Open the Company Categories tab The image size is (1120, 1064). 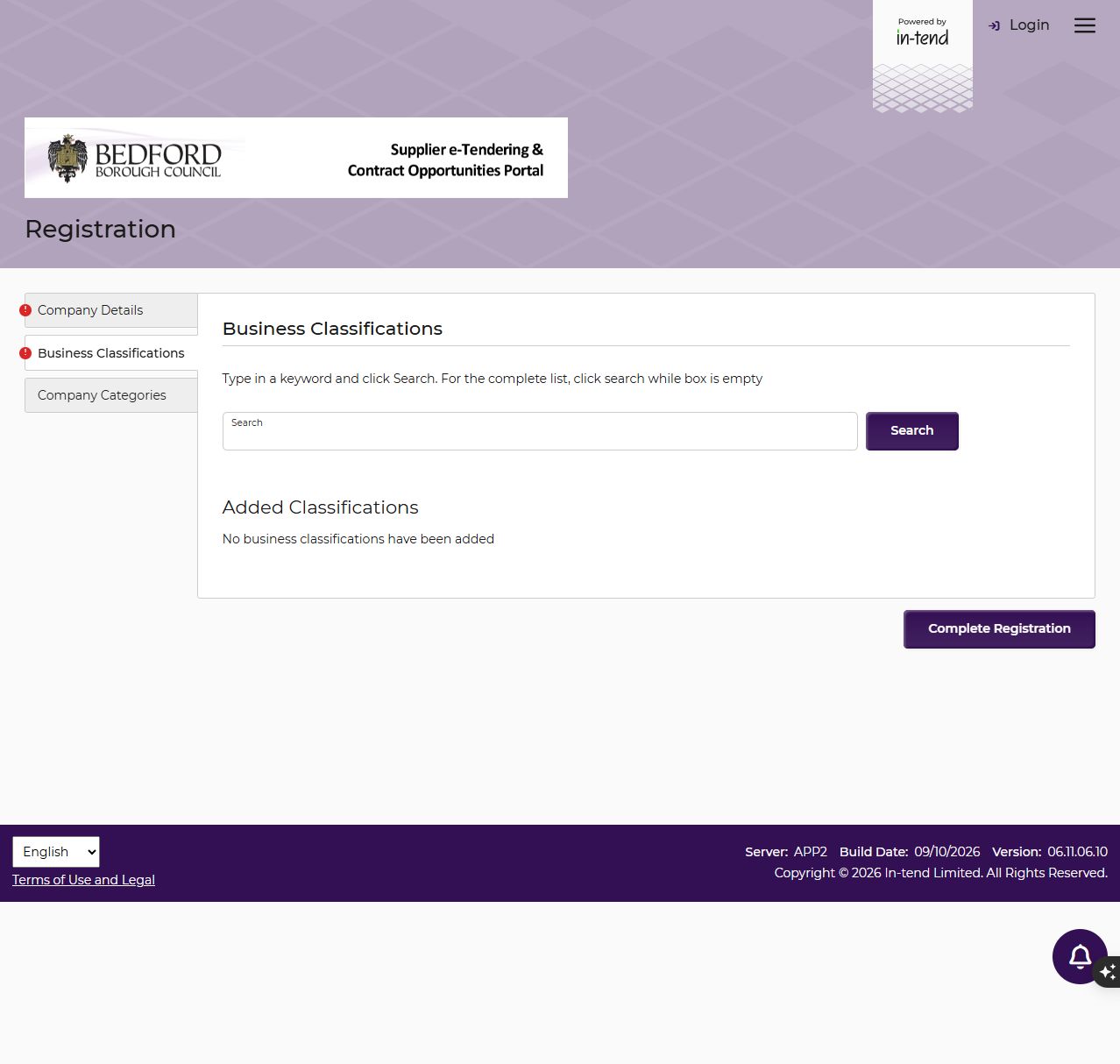[x=111, y=395]
